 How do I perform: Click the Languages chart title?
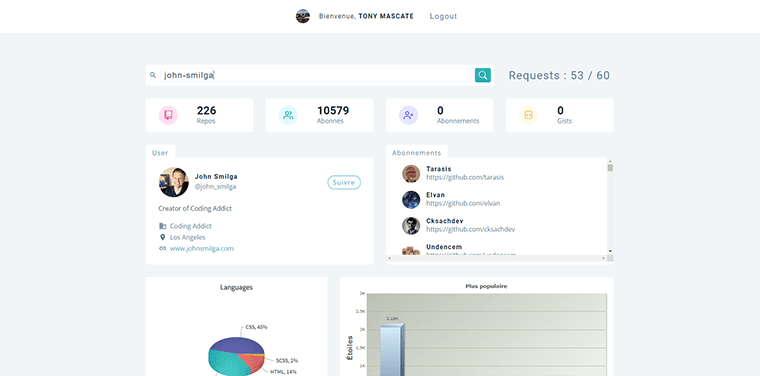237,287
